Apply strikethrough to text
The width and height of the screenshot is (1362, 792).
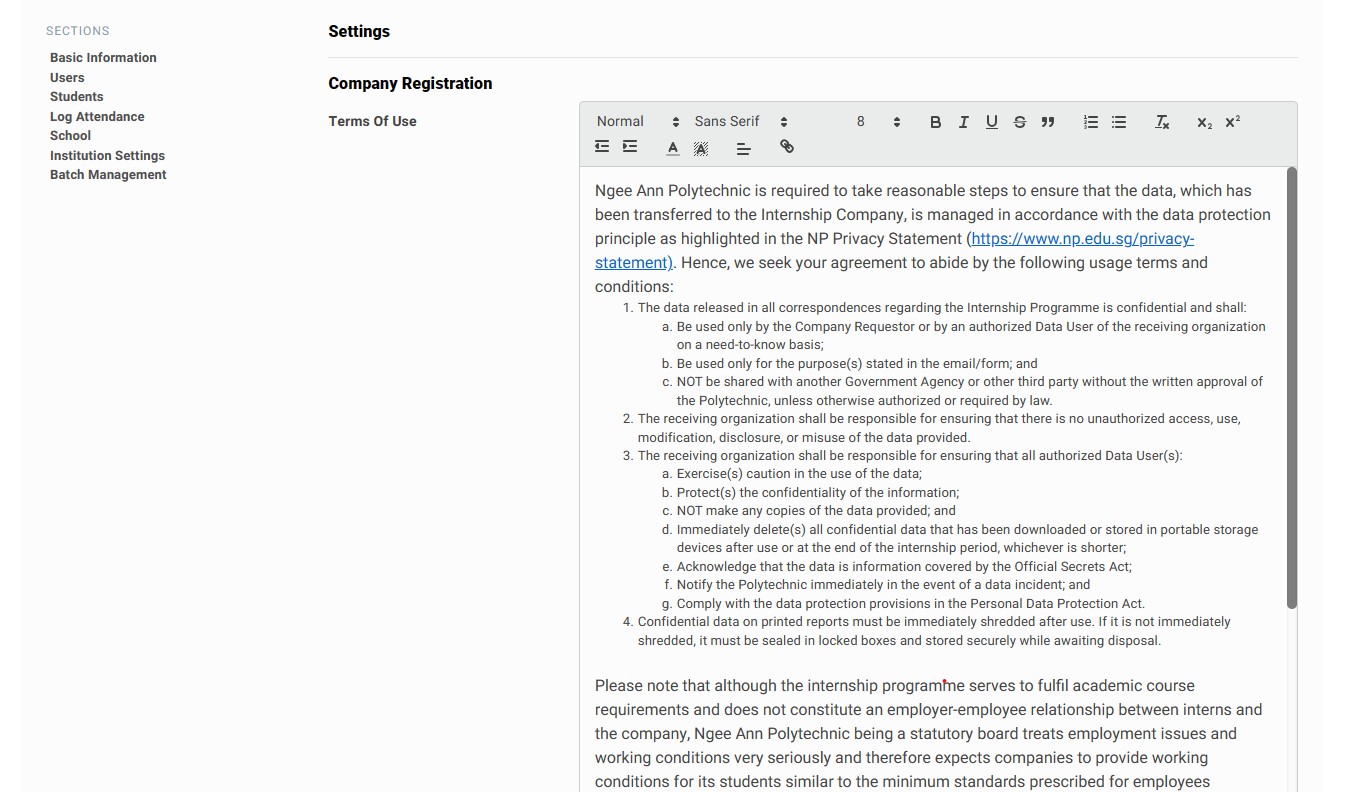1019,122
